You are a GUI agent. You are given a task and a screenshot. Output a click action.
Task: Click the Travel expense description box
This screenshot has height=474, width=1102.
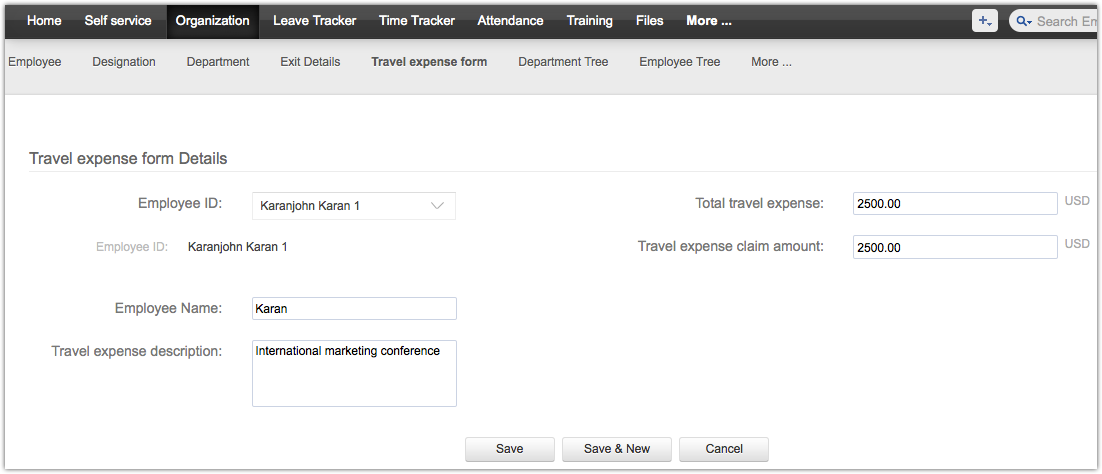(354, 373)
